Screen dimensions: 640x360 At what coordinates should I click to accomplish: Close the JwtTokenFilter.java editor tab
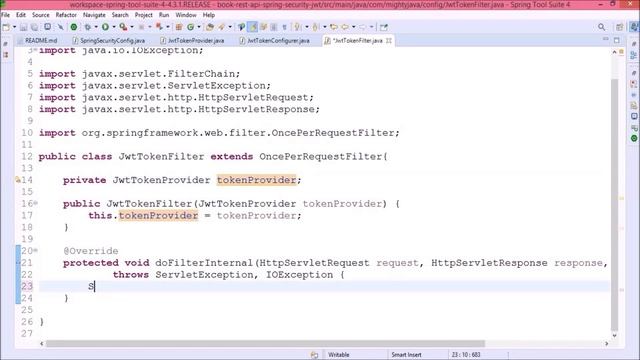[x=389, y=40]
